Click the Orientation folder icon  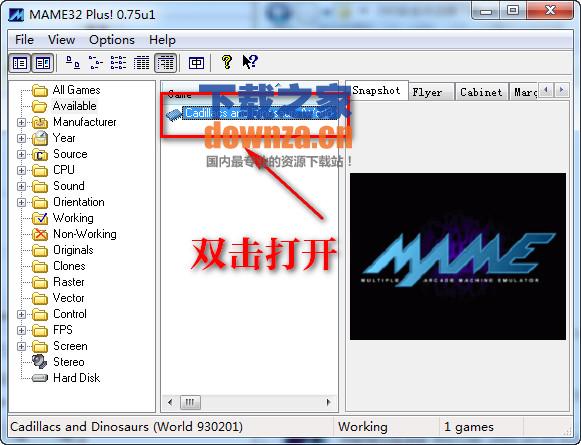pos(40,202)
